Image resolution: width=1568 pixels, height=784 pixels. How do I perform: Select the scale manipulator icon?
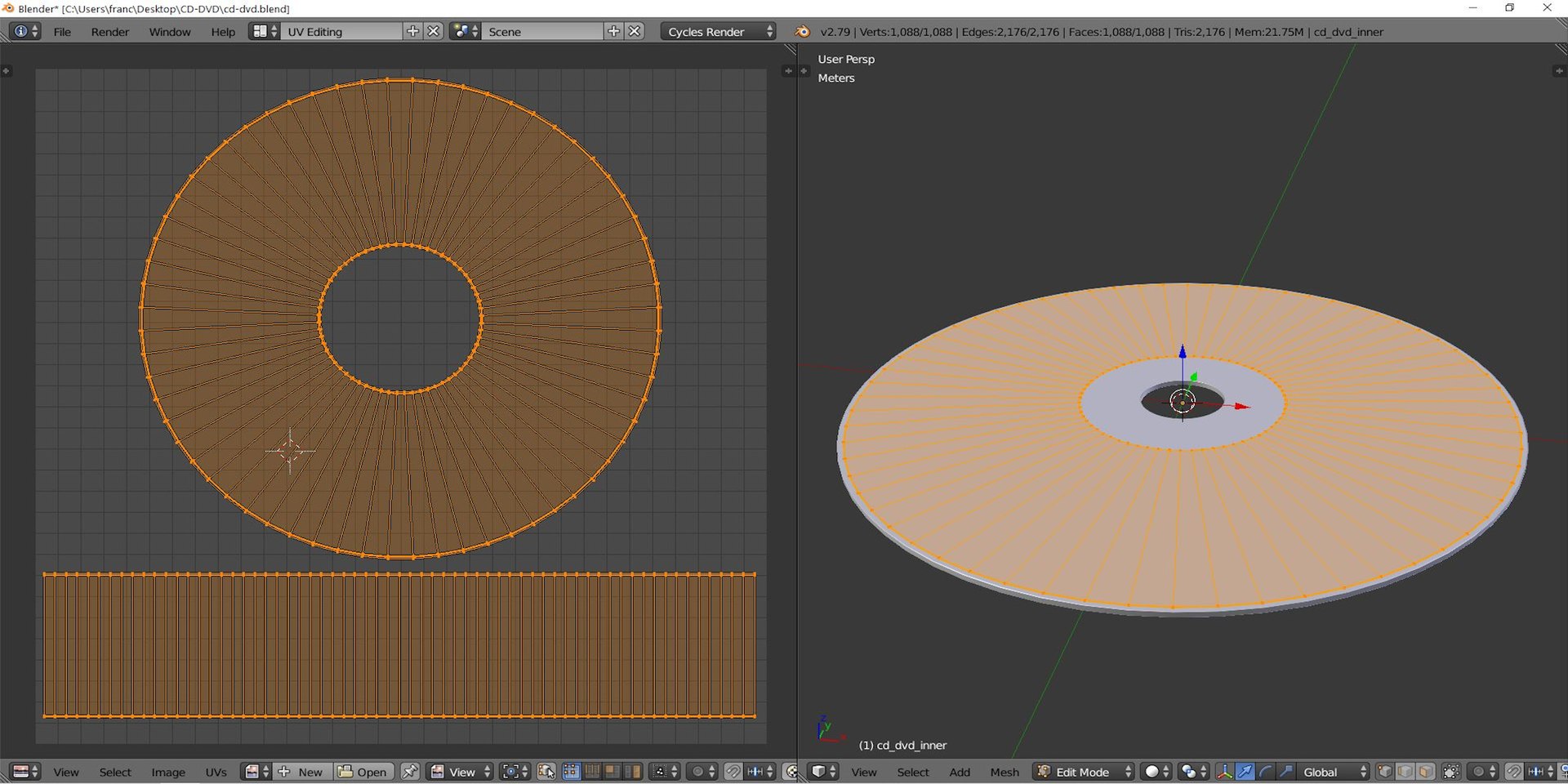[x=1285, y=772]
